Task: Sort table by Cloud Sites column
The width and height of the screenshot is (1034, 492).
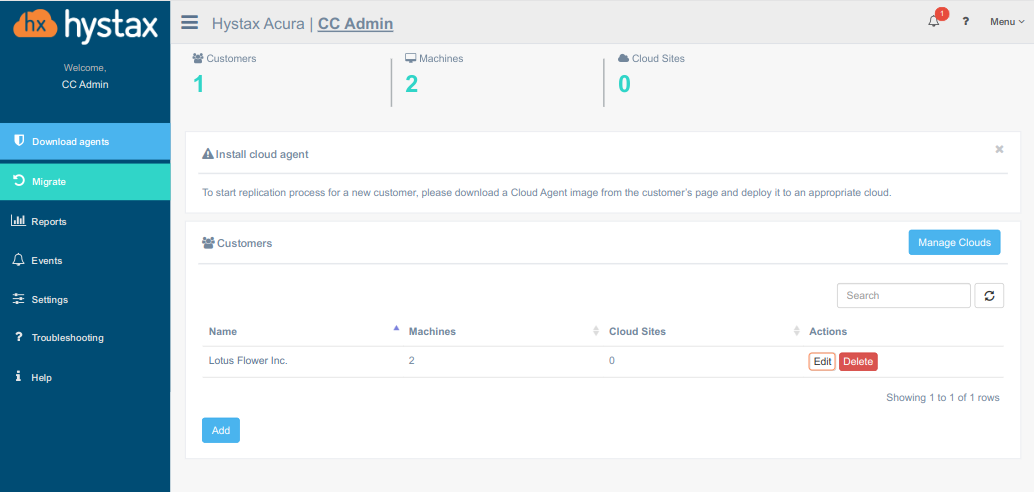Action: pos(637,331)
